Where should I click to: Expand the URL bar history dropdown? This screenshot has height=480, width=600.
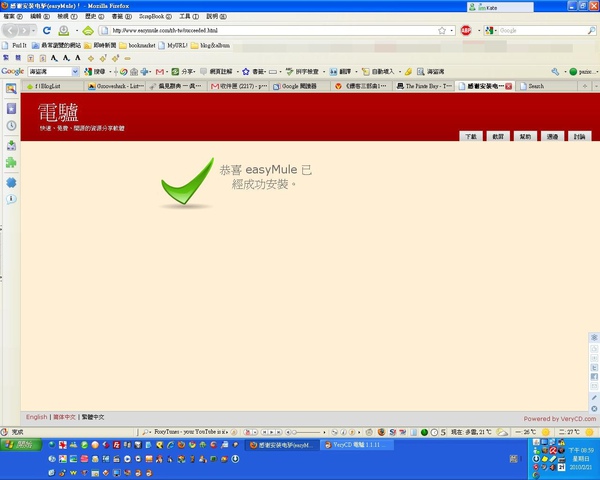pyautogui.click(x=452, y=30)
